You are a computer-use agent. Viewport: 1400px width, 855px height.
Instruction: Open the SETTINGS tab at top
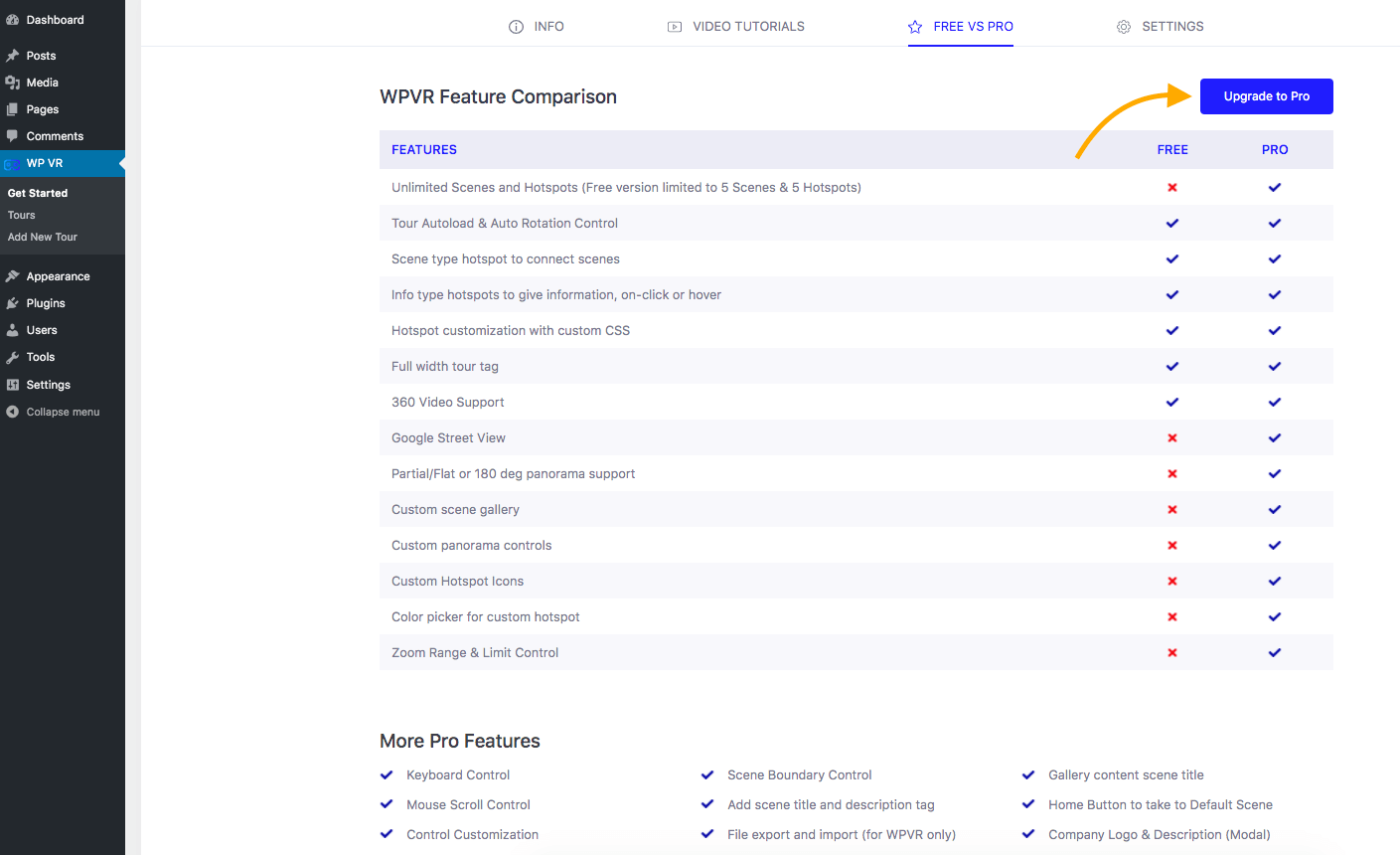pyautogui.click(x=1160, y=27)
